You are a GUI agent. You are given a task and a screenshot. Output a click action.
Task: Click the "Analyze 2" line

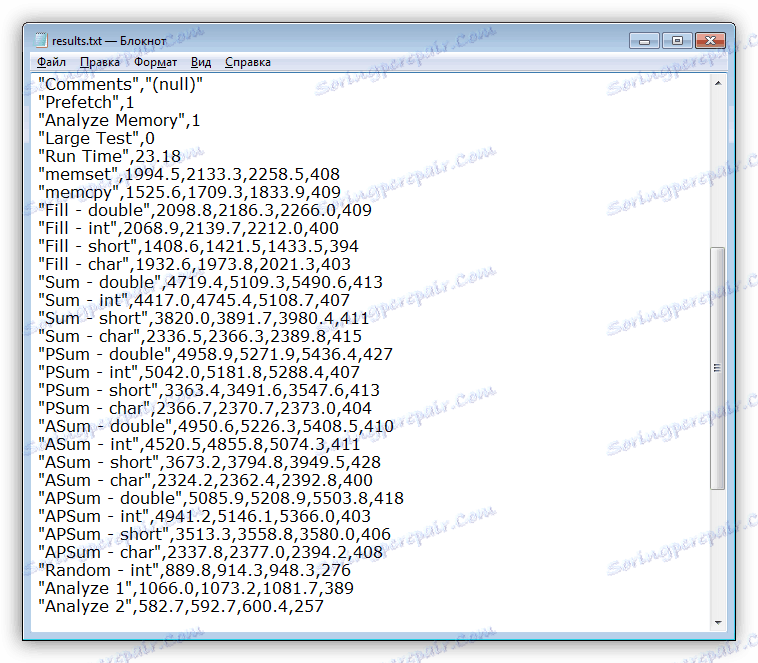[181, 607]
